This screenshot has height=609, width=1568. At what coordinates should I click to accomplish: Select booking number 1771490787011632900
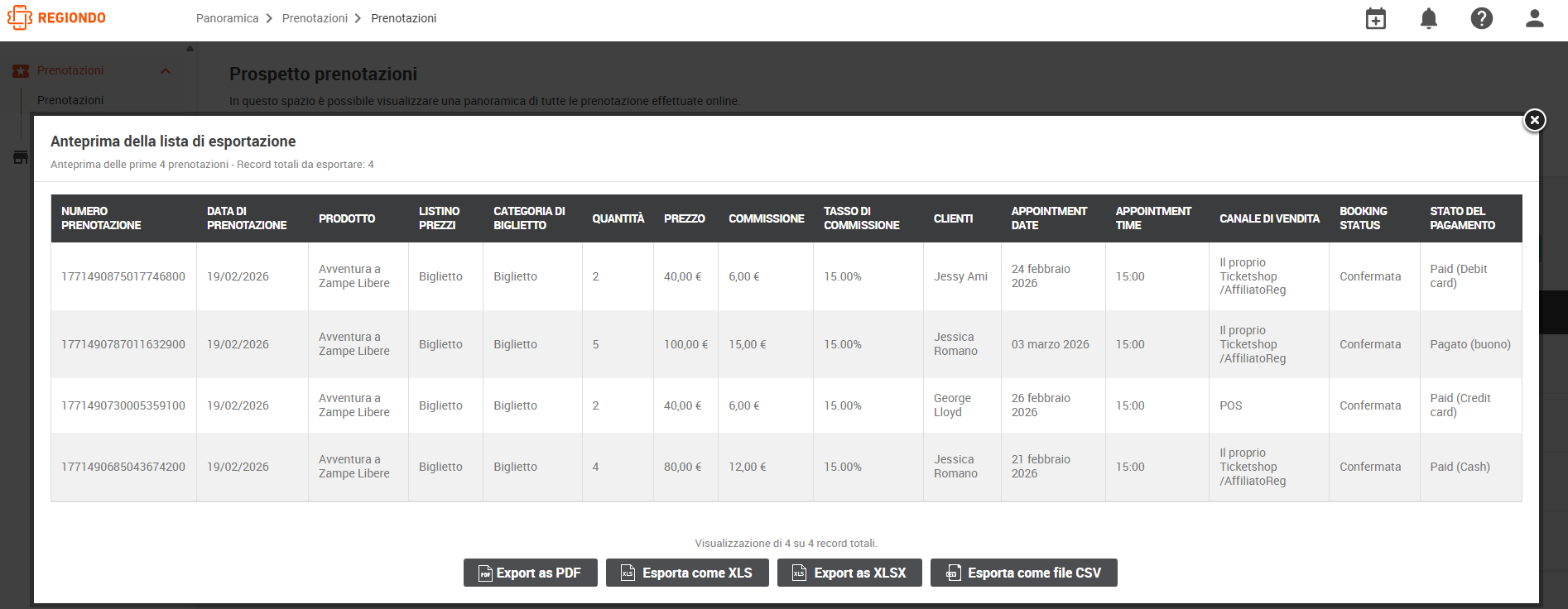123,344
